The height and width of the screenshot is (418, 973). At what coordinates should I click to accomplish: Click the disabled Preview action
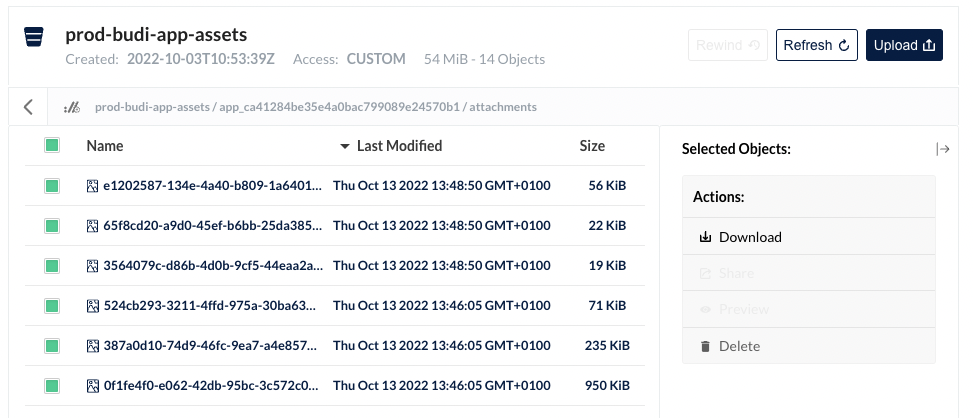[x=809, y=309]
